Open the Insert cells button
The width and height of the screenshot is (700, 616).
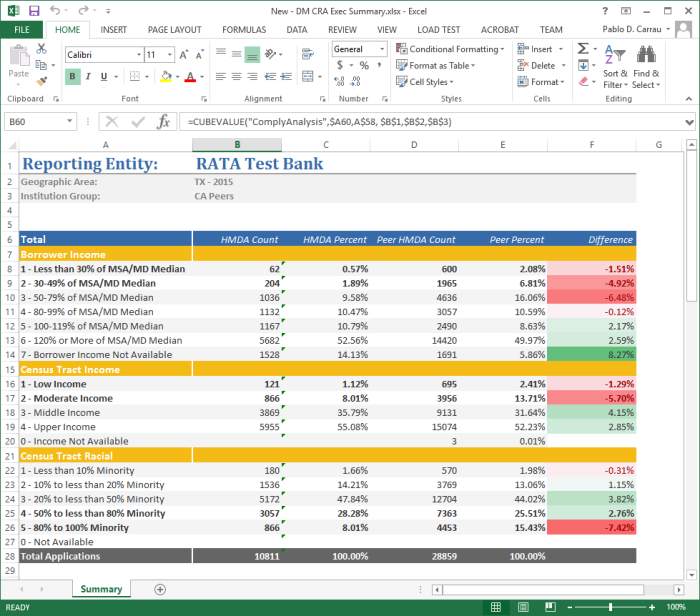coord(540,49)
